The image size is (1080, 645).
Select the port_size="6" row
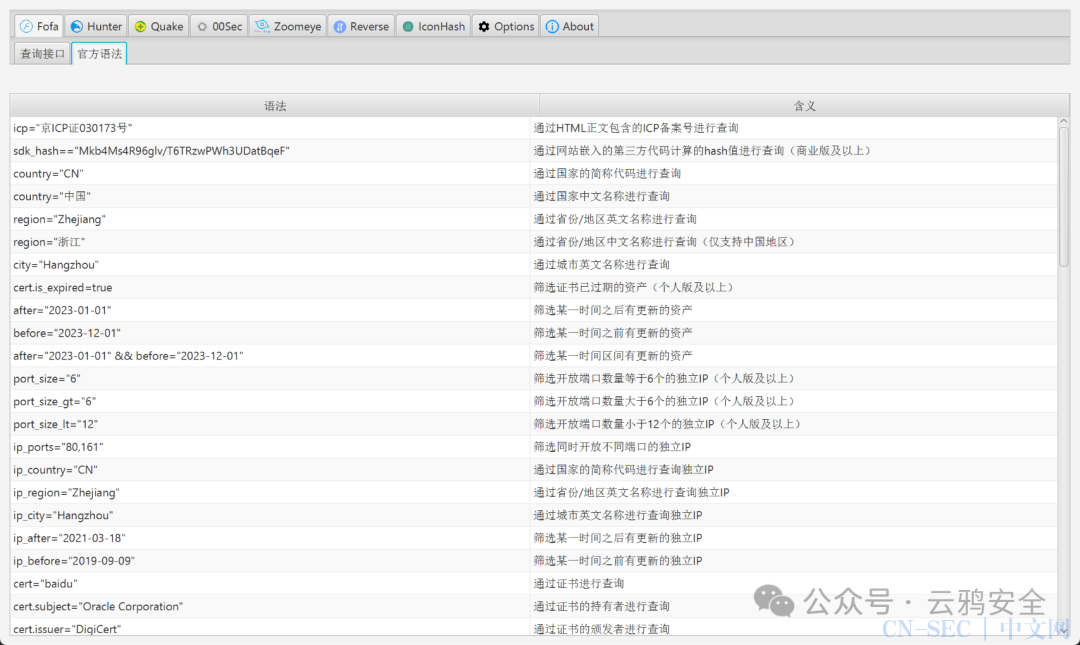tap(534, 378)
